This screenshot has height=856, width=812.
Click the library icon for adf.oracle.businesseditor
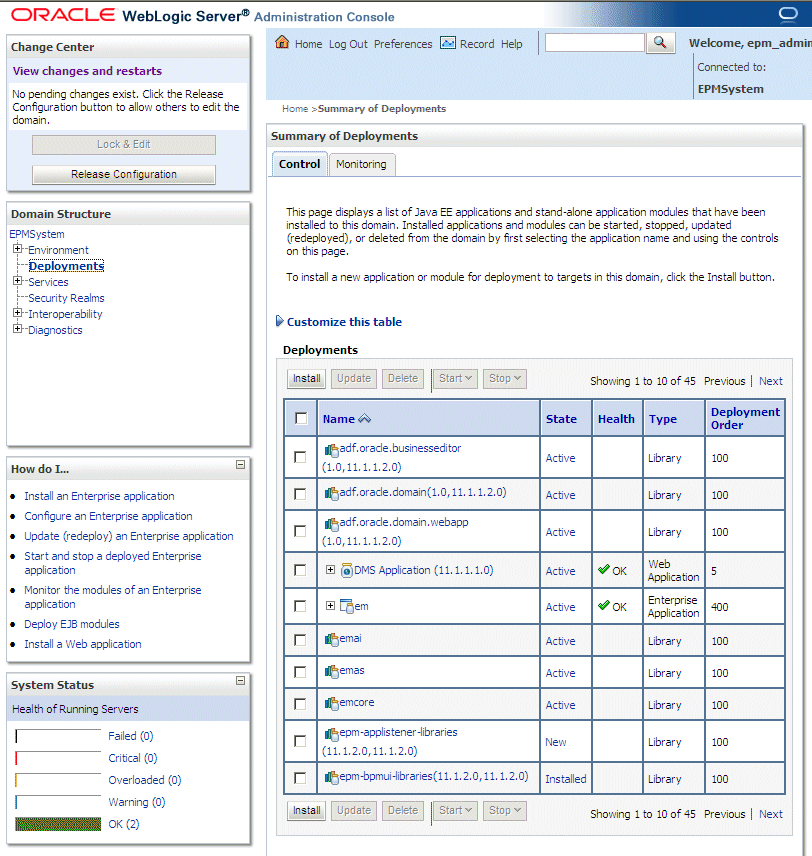(x=331, y=450)
